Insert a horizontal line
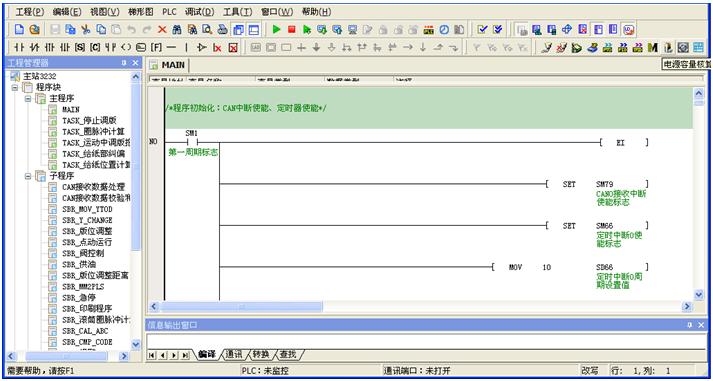713x381 pixels. tap(171, 47)
